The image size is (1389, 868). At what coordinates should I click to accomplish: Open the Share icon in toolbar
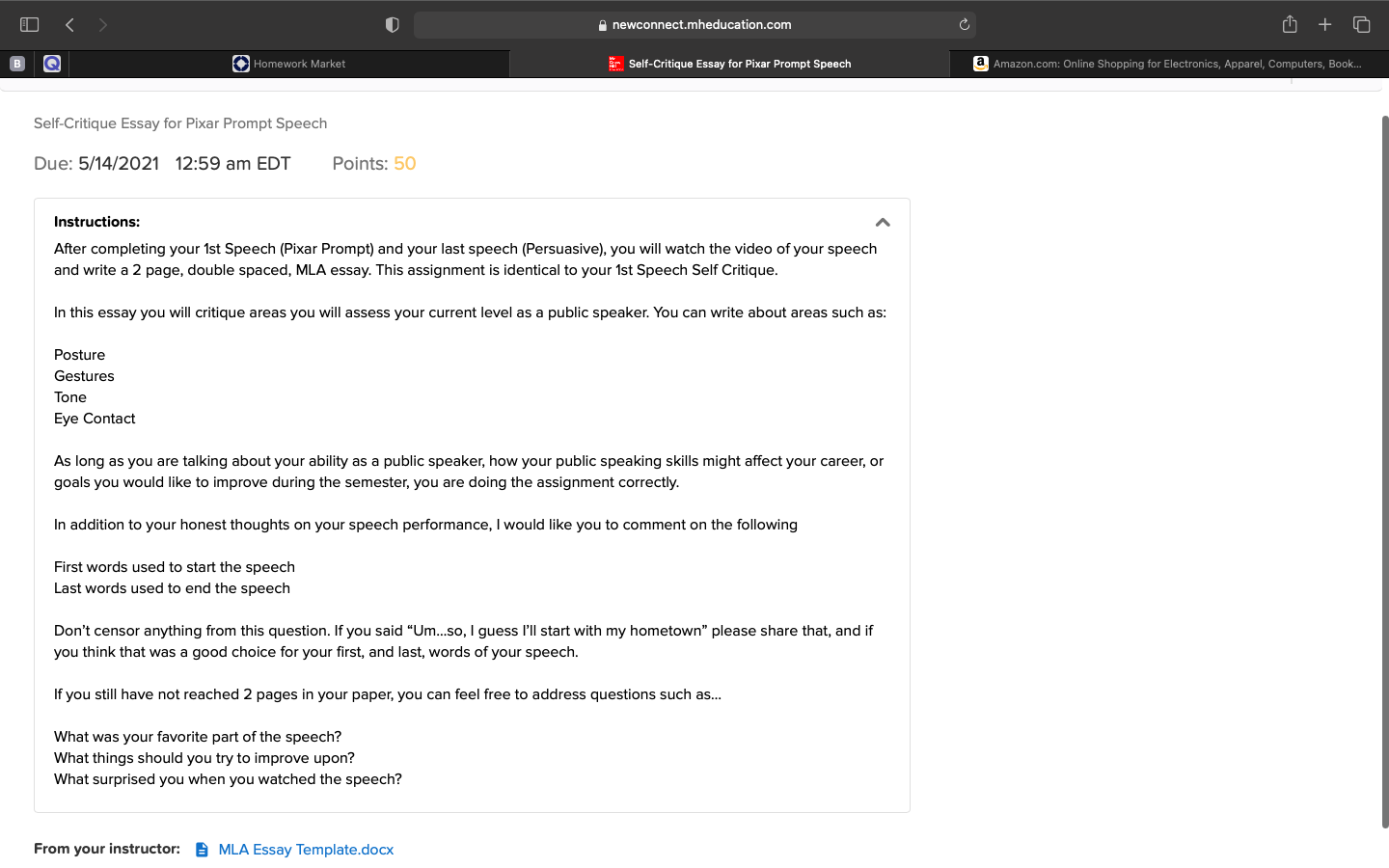[1290, 24]
